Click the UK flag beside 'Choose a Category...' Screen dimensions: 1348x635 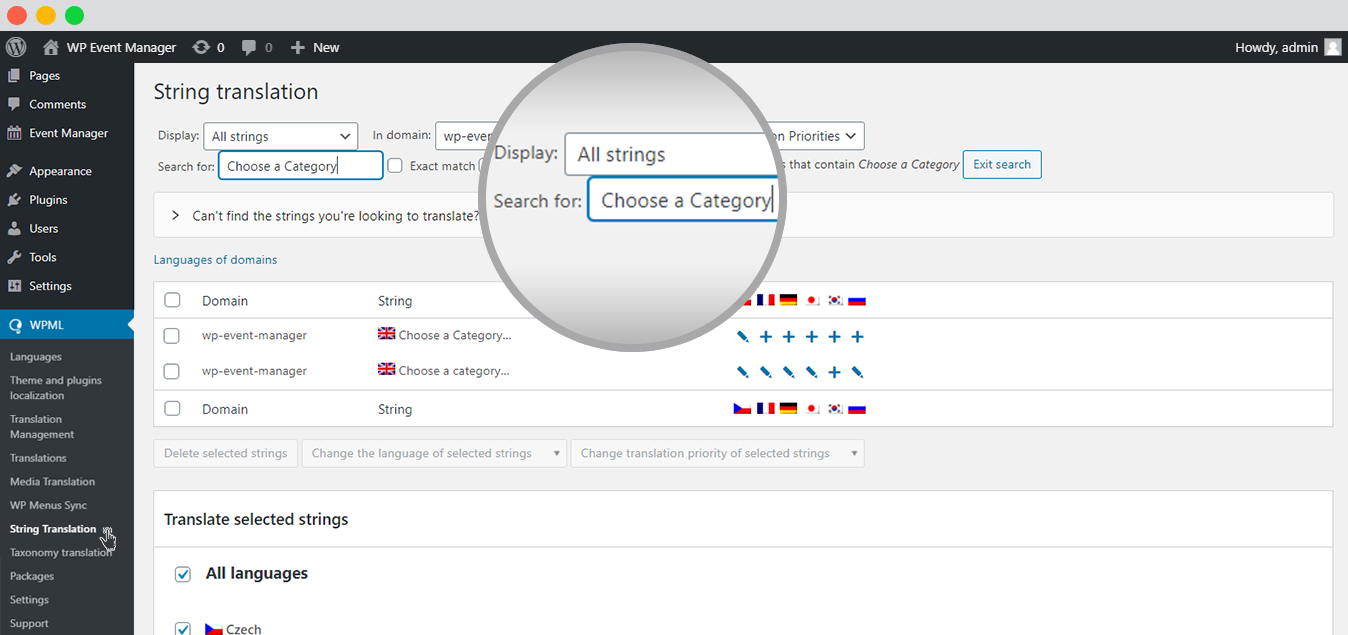point(387,334)
